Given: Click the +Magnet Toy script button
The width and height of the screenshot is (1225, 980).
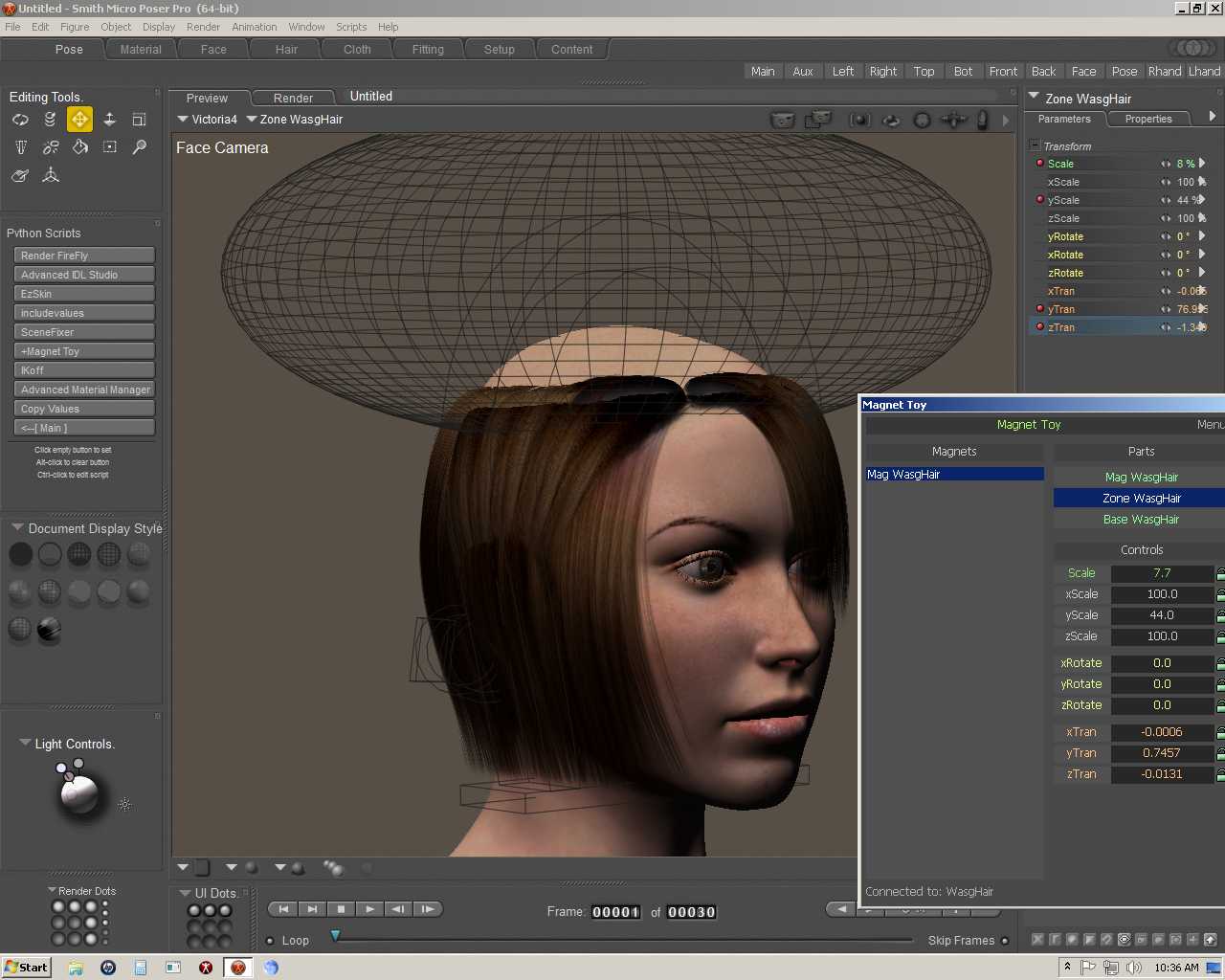Looking at the screenshot, I should tap(84, 351).
